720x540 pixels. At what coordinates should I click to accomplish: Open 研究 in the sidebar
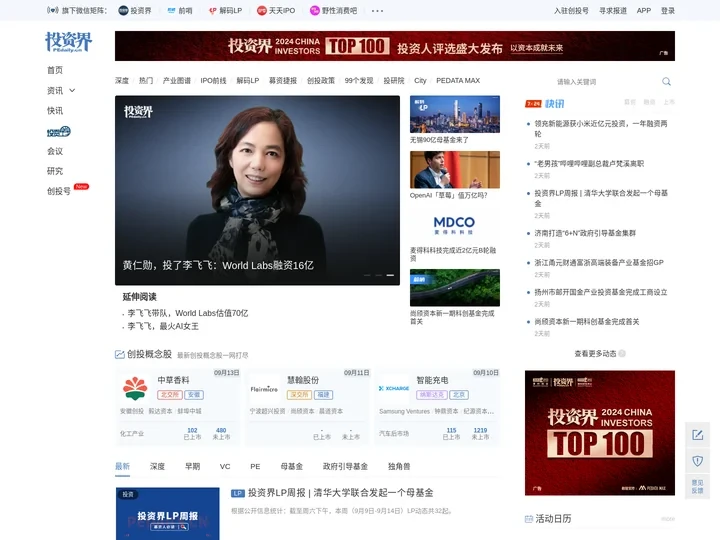55,171
